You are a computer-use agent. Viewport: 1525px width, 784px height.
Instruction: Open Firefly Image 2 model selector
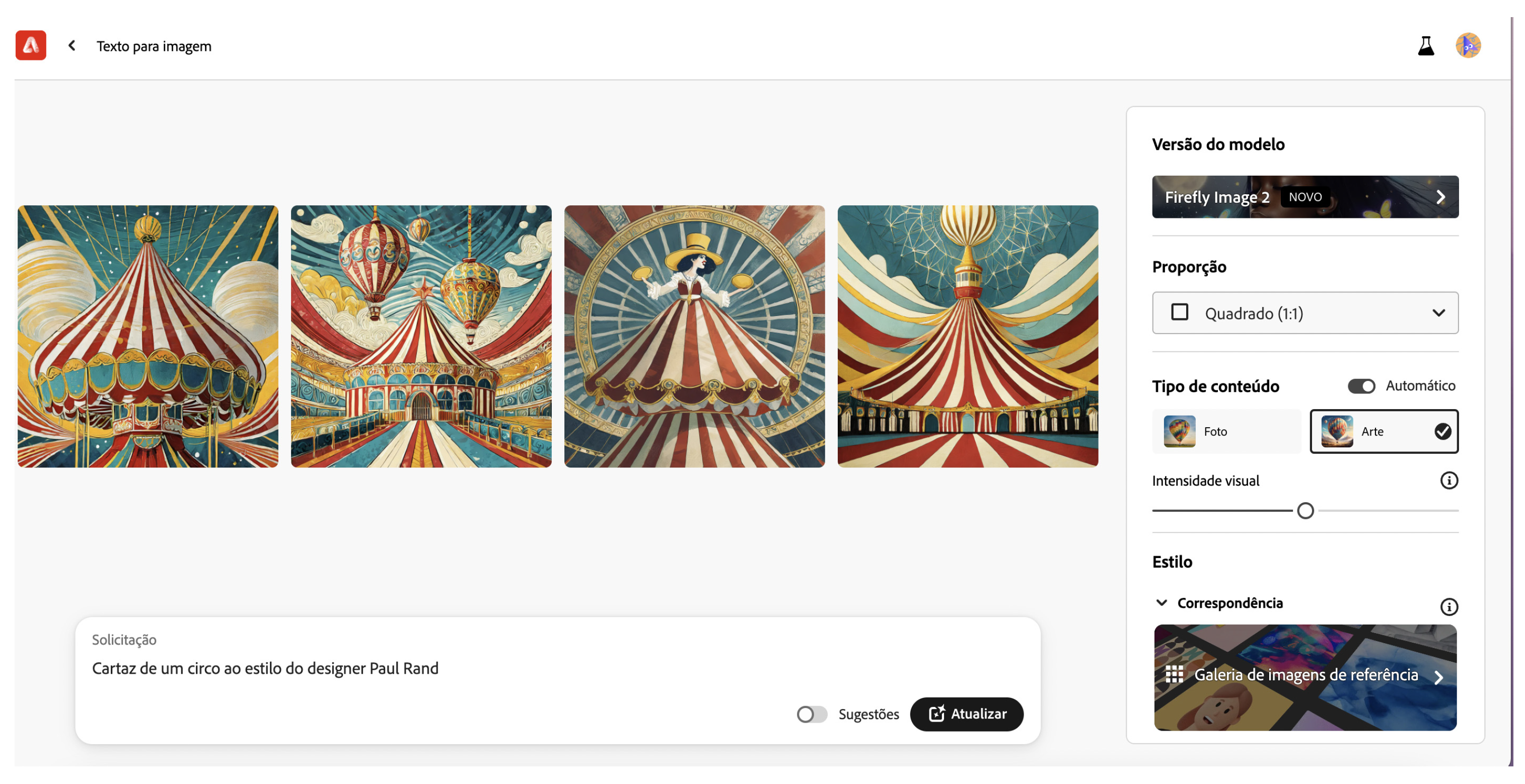coord(1305,197)
